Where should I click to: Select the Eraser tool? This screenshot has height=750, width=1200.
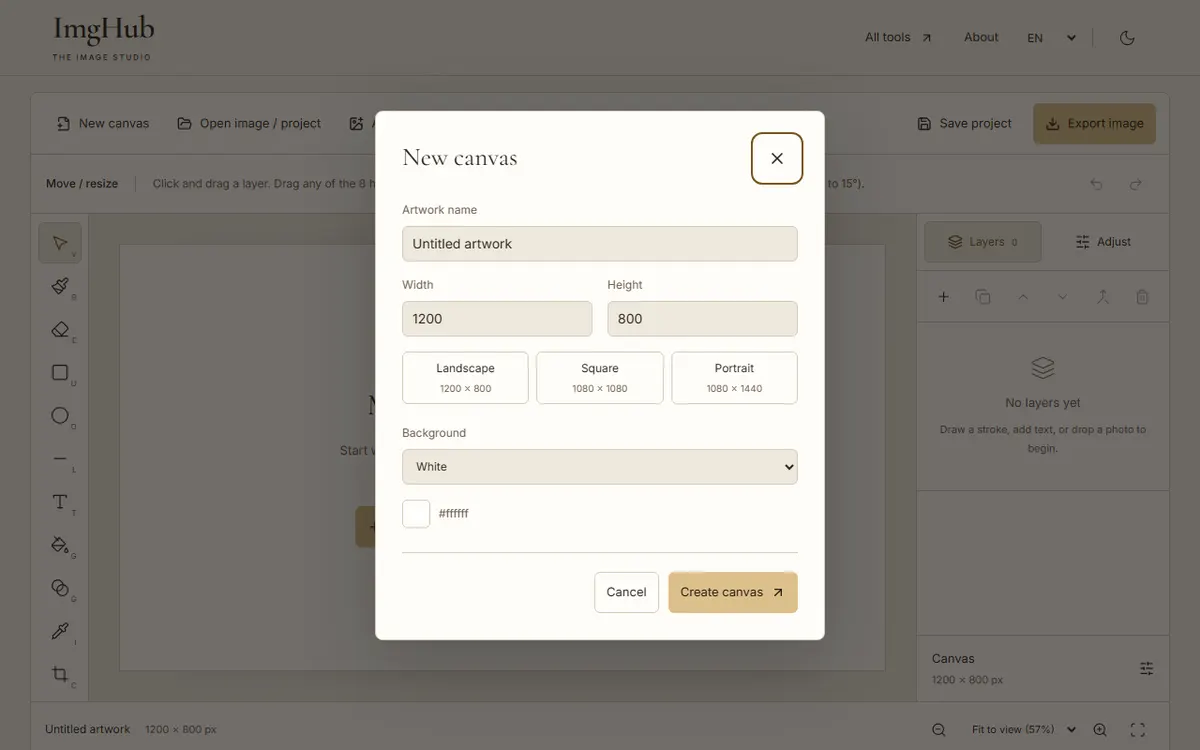coord(60,329)
